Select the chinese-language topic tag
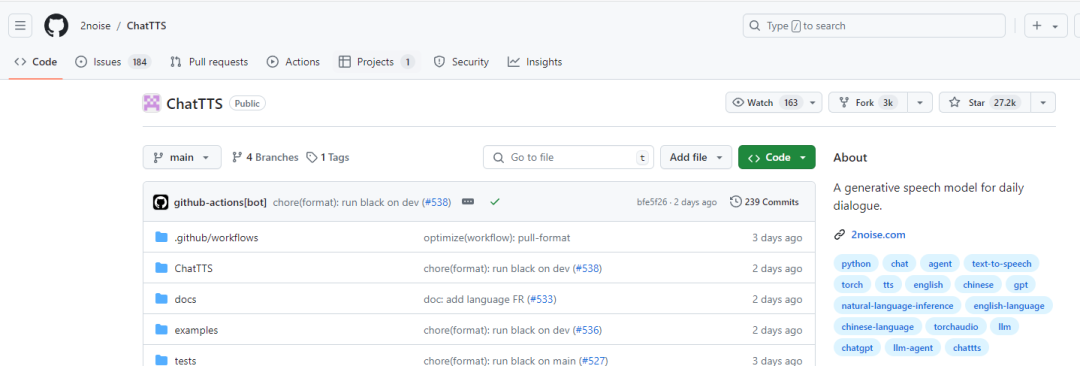This screenshot has width=1080, height=366. 878,327
